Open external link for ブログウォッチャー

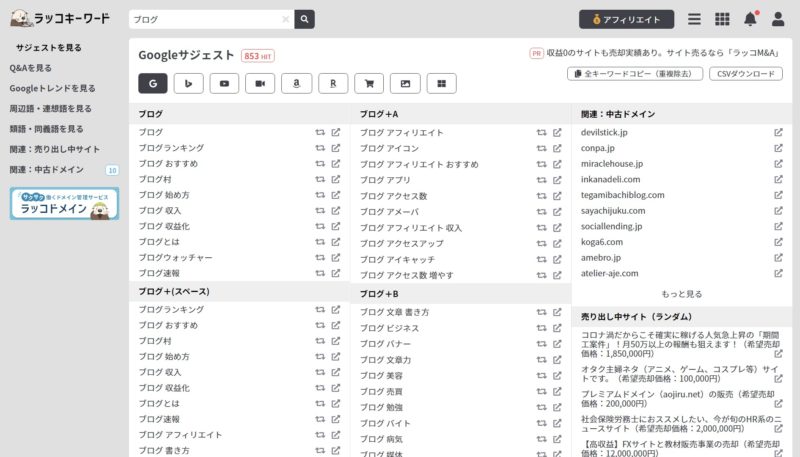click(x=336, y=258)
